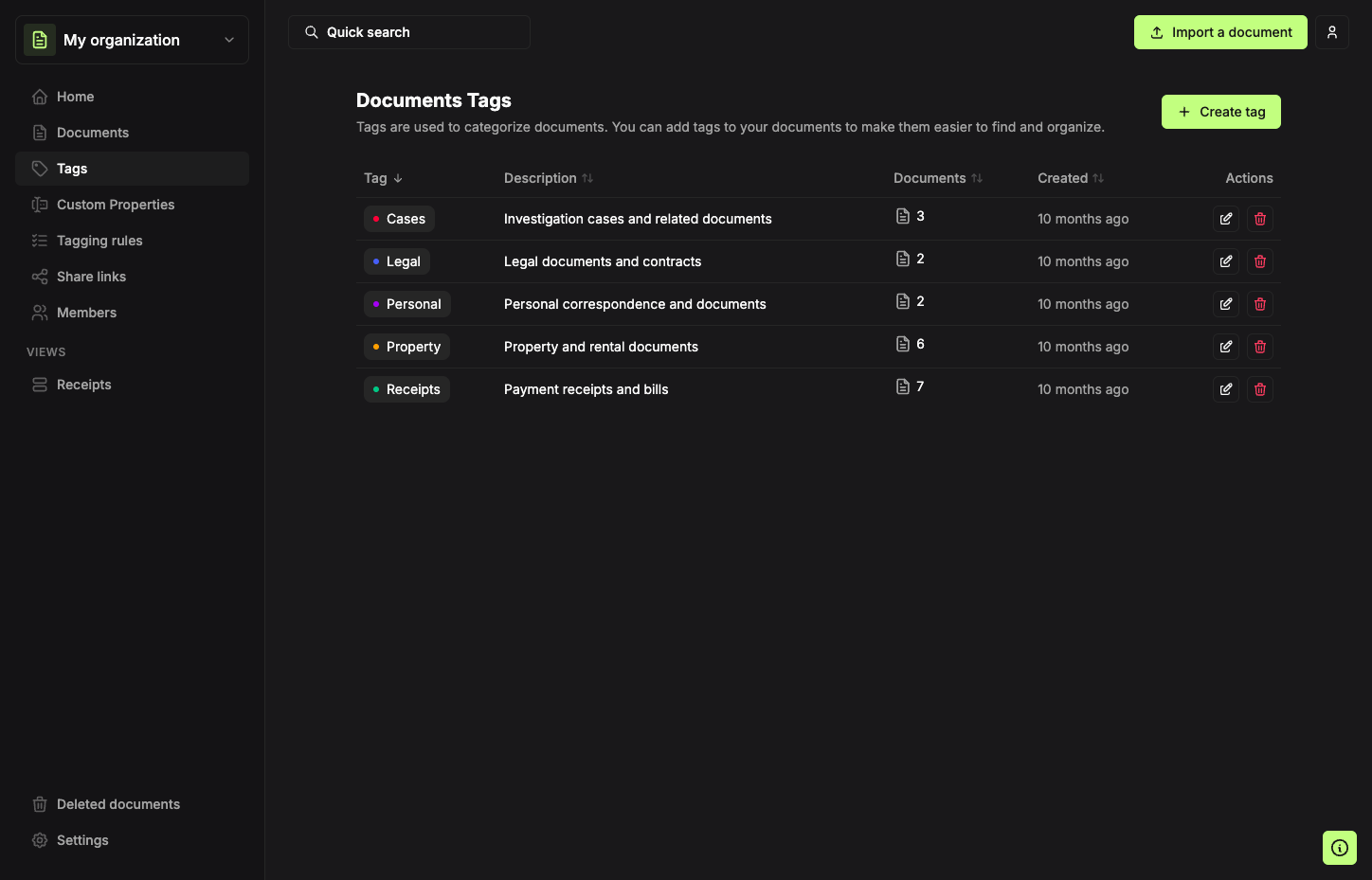Edit the Receipts tag
Image resolution: width=1372 pixels, height=880 pixels.
1226,389
